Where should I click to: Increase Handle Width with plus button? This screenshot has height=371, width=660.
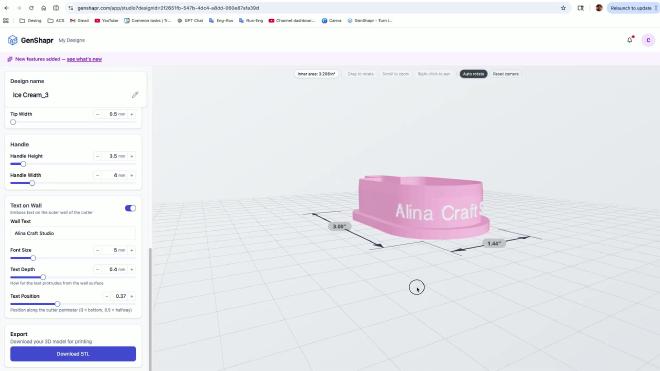point(132,175)
